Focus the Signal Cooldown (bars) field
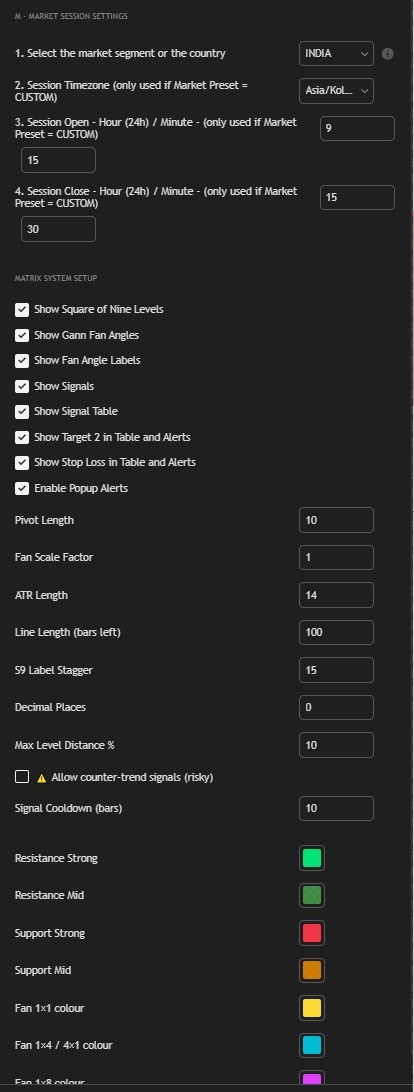Viewport: 414px width, 1092px height. pyautogui.click(x=337, y=809)
